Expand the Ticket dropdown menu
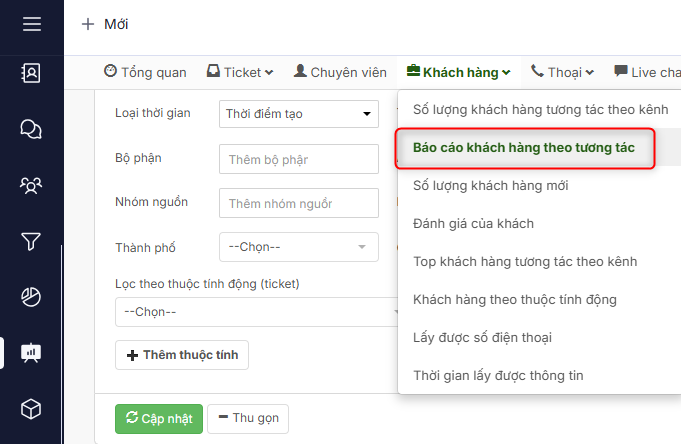 tap(240, 72)
